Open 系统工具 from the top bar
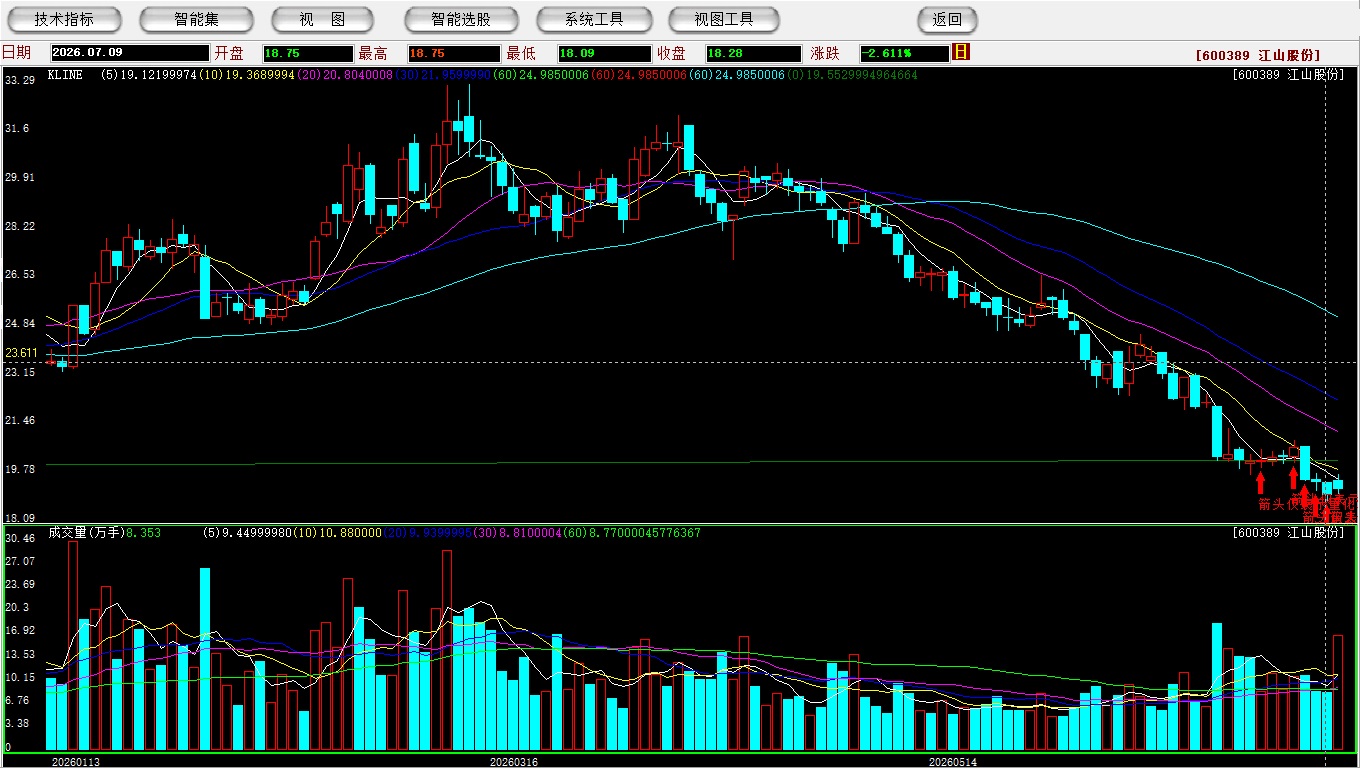 [x=594, y=19]
